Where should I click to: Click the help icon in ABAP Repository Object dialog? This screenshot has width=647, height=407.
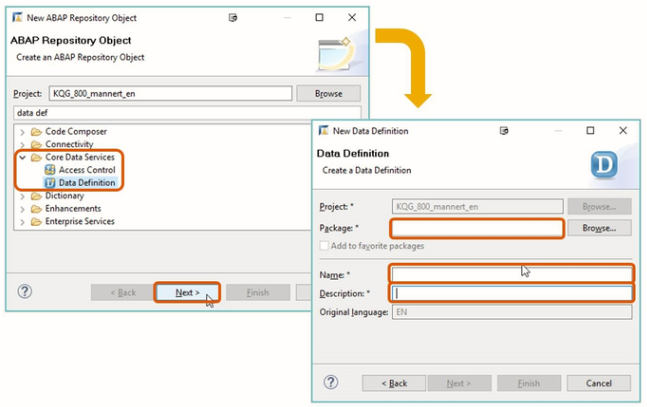click(25, 292)
